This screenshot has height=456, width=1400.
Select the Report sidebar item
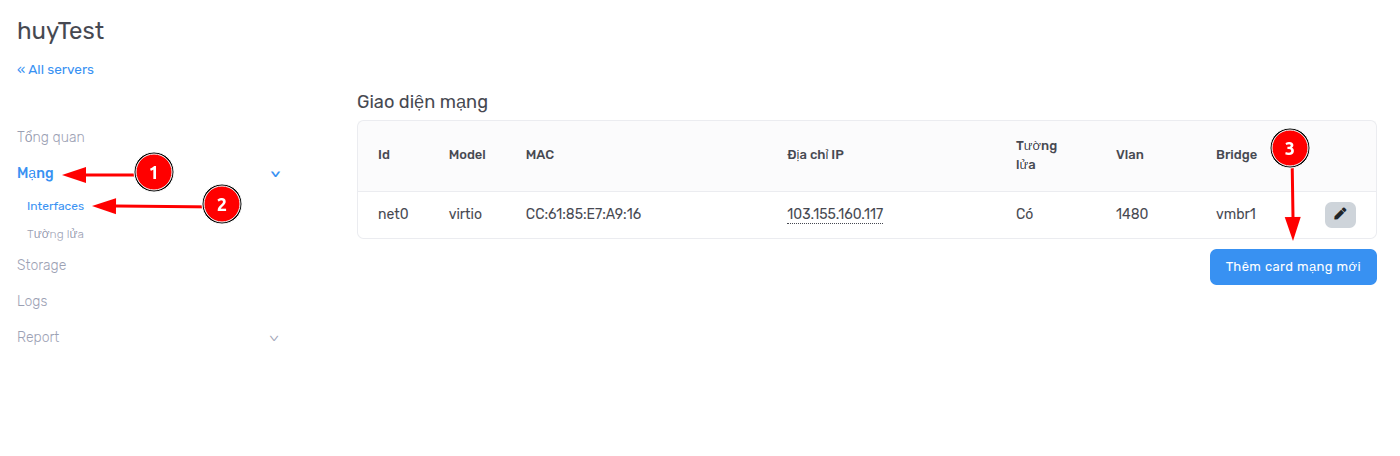38,337
